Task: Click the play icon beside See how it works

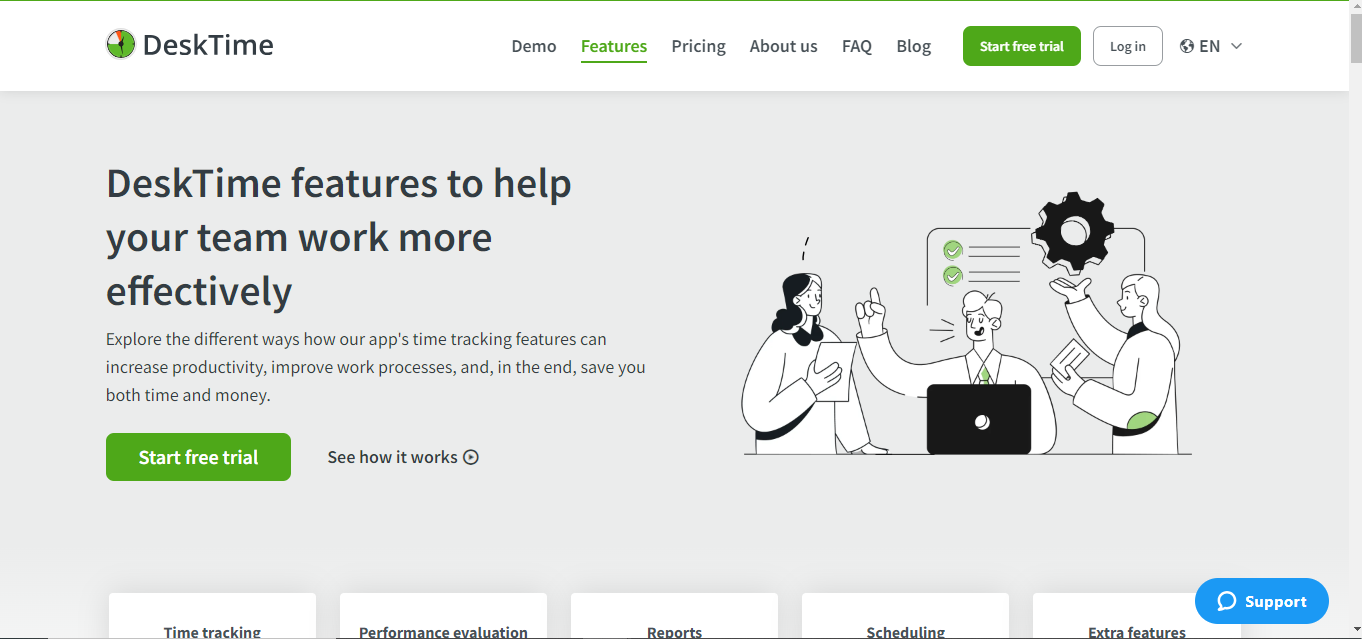Action: [471, 457]
